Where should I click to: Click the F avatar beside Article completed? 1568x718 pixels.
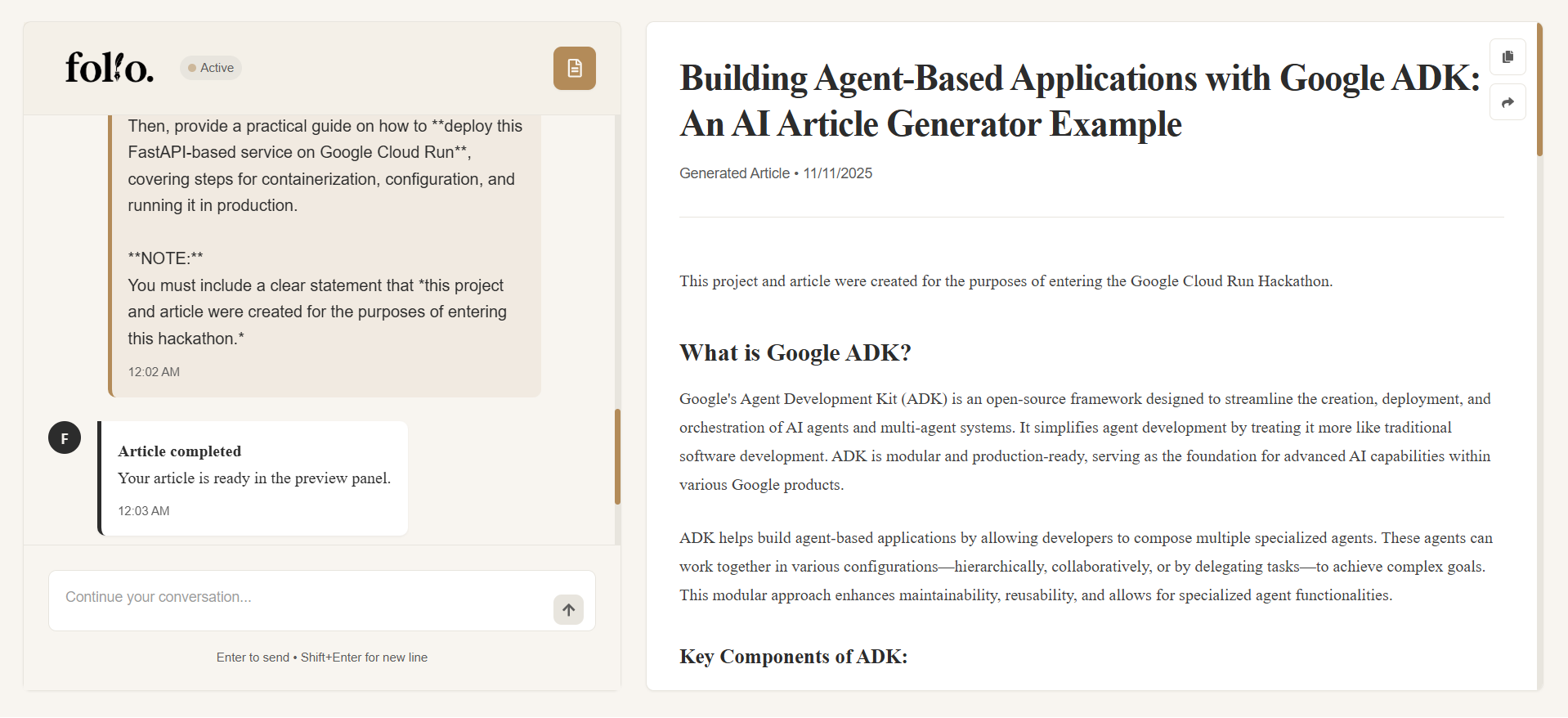[65, 438]
